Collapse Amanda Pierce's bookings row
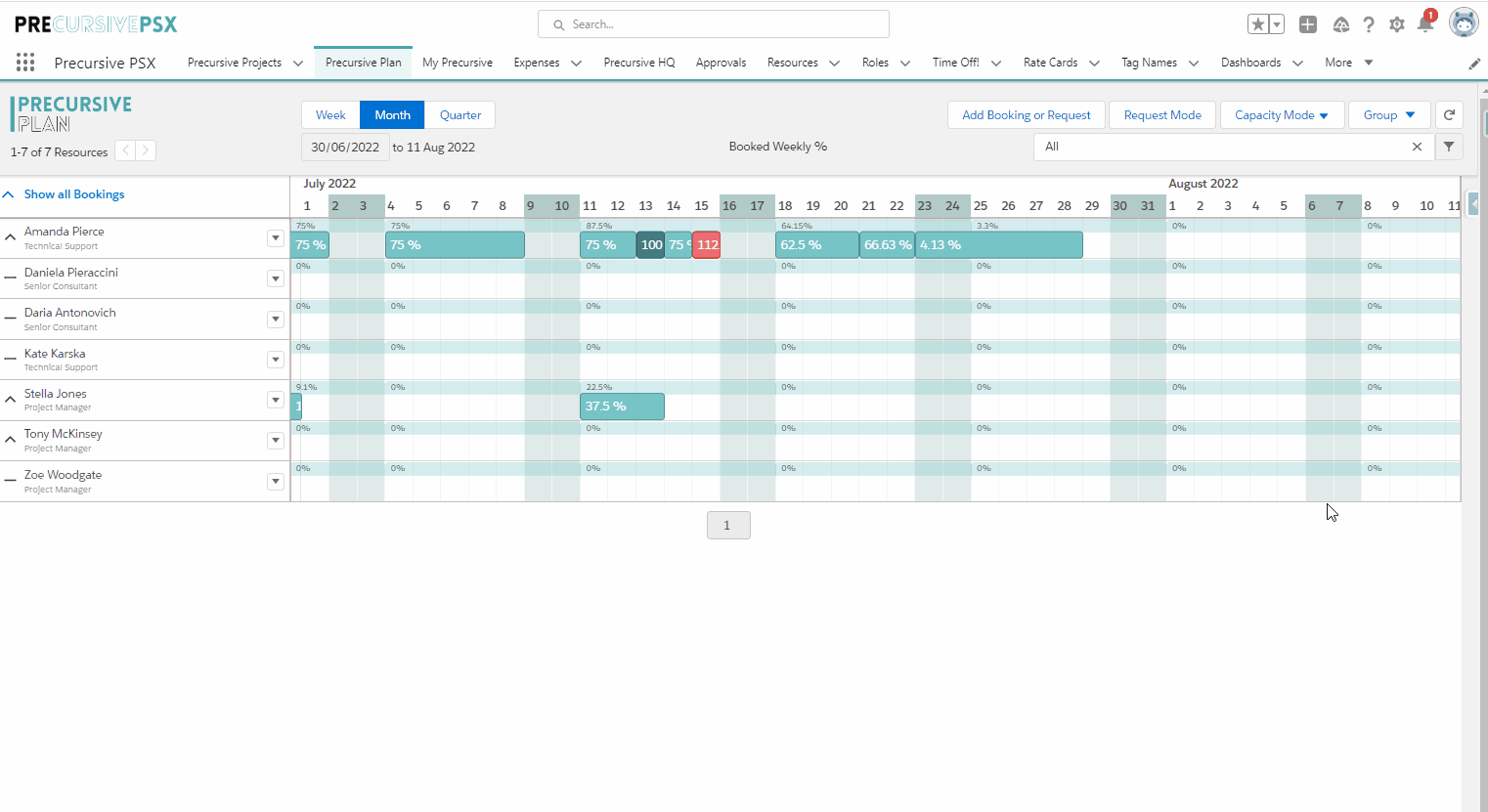Viewport: 1488px width, 812px height. tap(10, 237)
